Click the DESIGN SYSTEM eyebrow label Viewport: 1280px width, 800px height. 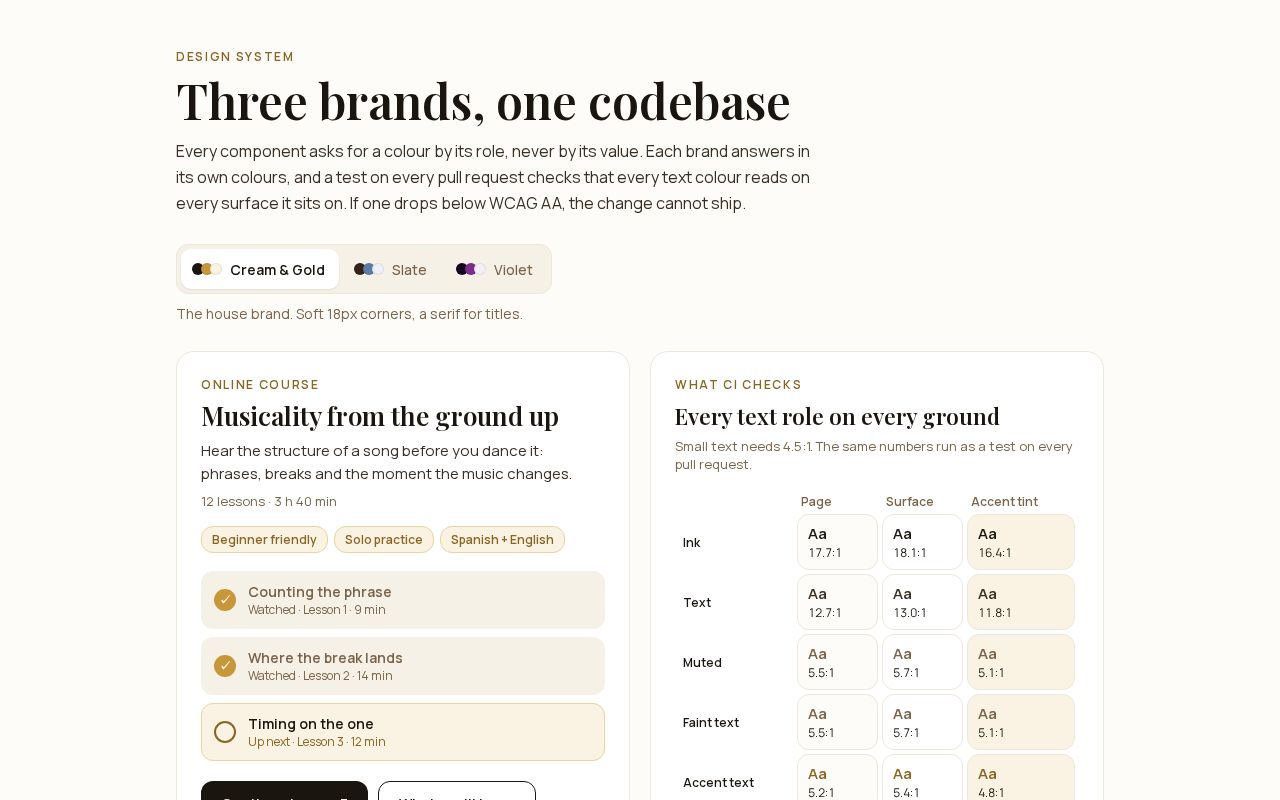[235, 56]
